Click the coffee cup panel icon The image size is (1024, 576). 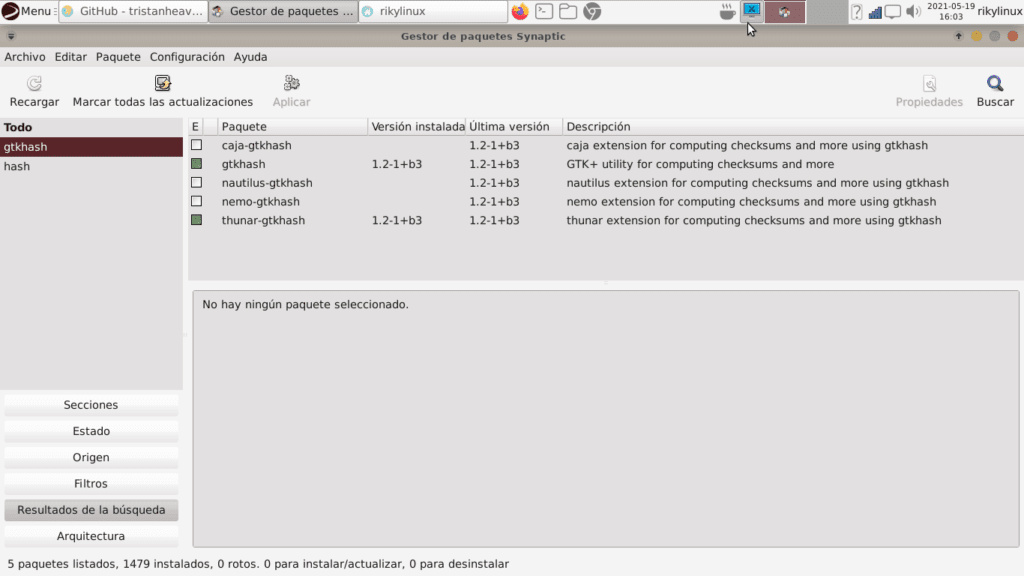727,12
